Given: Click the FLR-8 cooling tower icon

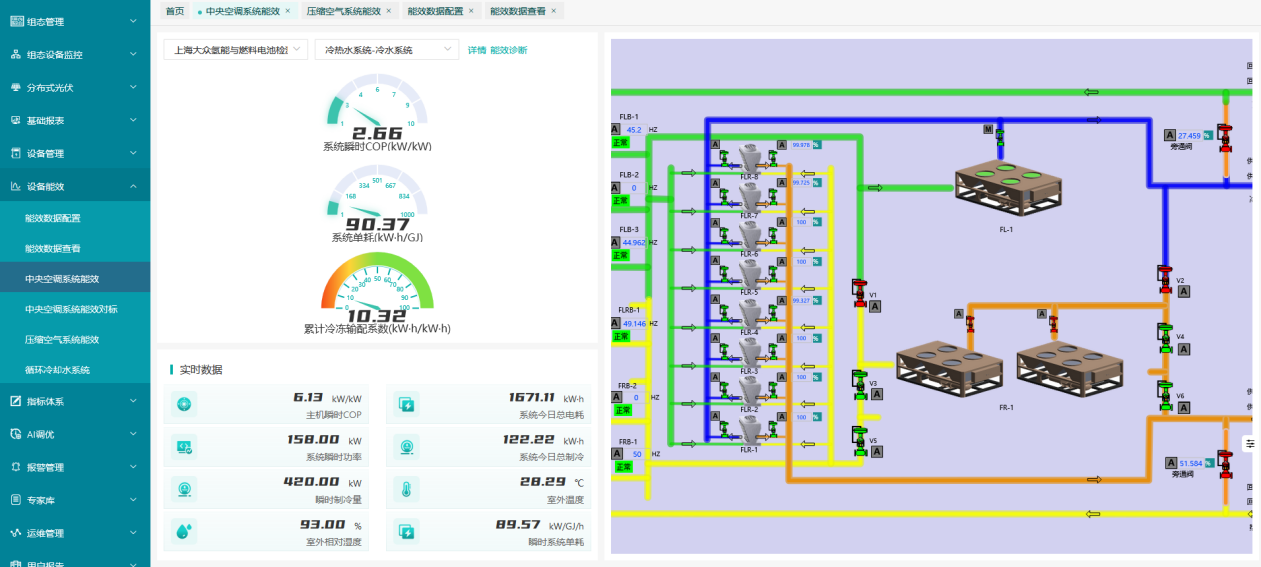Looking at the screenshot, I should [750, 157].
